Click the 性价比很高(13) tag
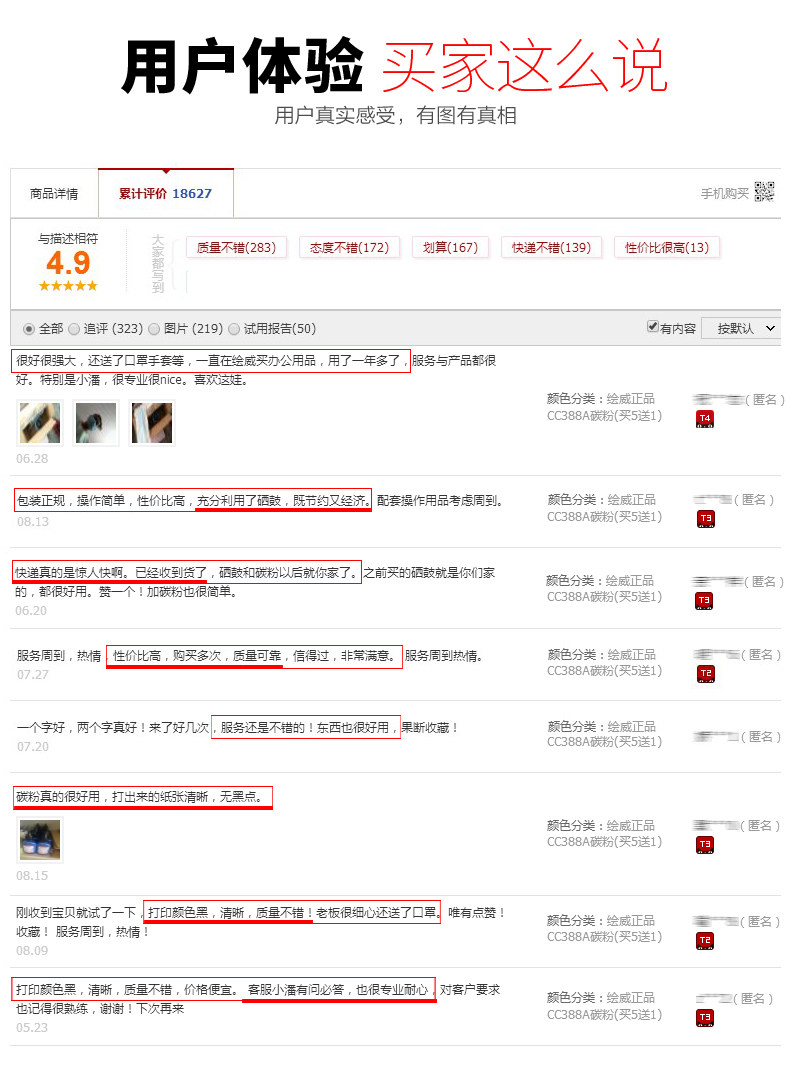The height and width of the screenshot is (1071, 790). [666, 247]
